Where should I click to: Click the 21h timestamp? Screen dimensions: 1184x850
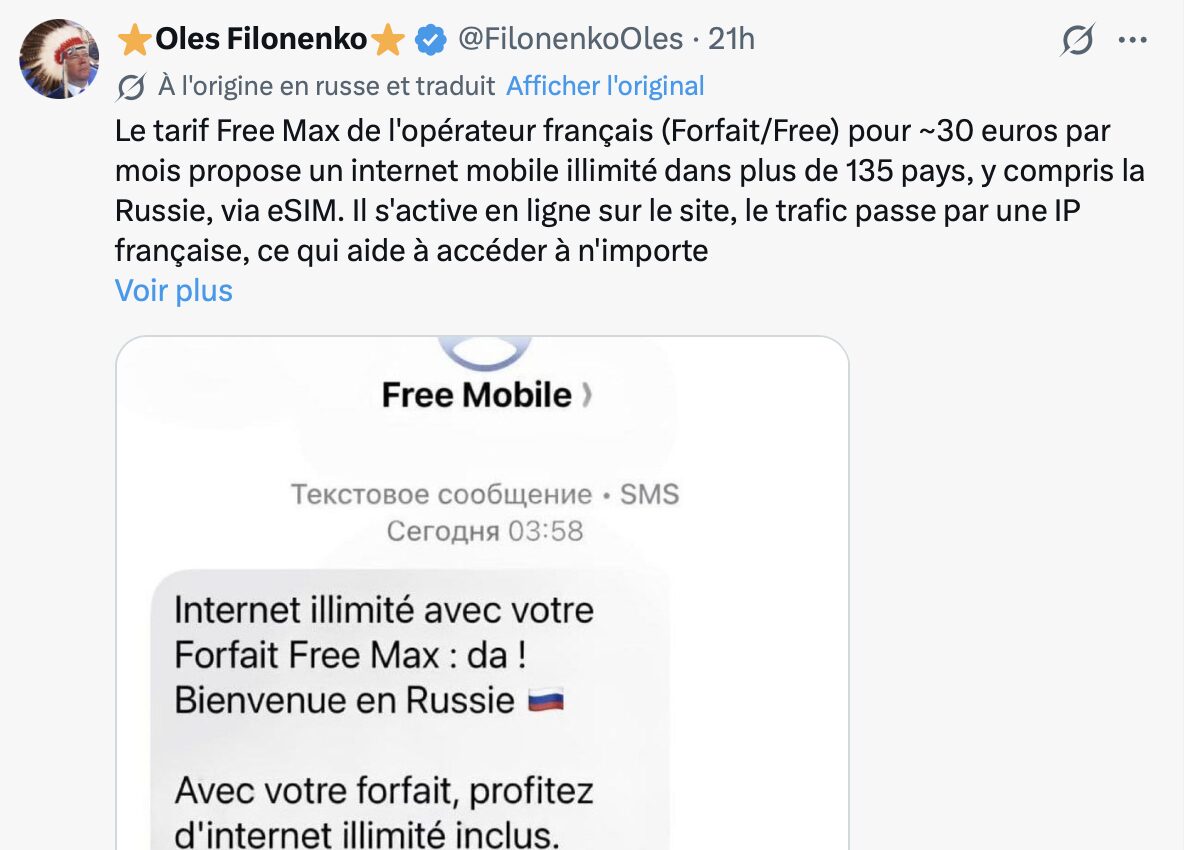(731, 40)
